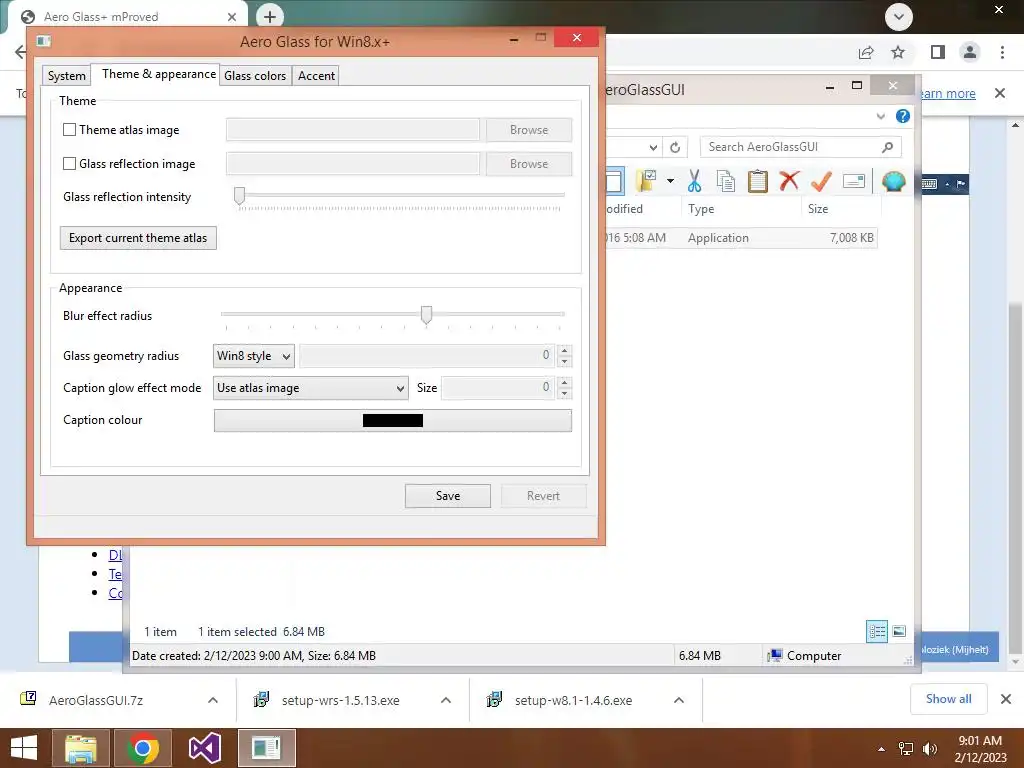The width and height of the screenshot is (1024, 768).
Task: Click the Paste clipboard icon in AeroGlassGUI toolbar
Action: (x=758, y=181)
